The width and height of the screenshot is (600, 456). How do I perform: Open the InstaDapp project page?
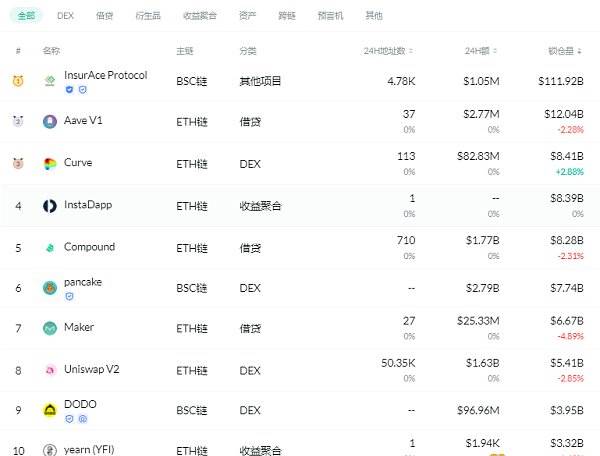tap(88, 205)
